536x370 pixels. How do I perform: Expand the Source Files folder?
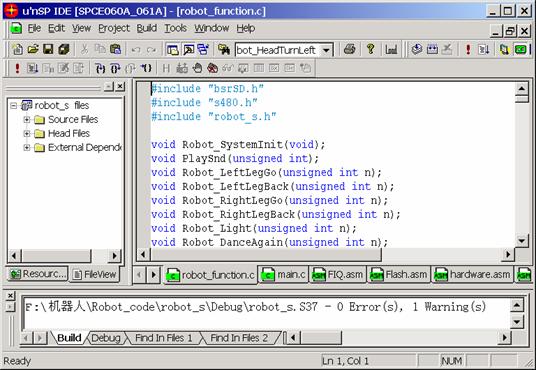27,120
